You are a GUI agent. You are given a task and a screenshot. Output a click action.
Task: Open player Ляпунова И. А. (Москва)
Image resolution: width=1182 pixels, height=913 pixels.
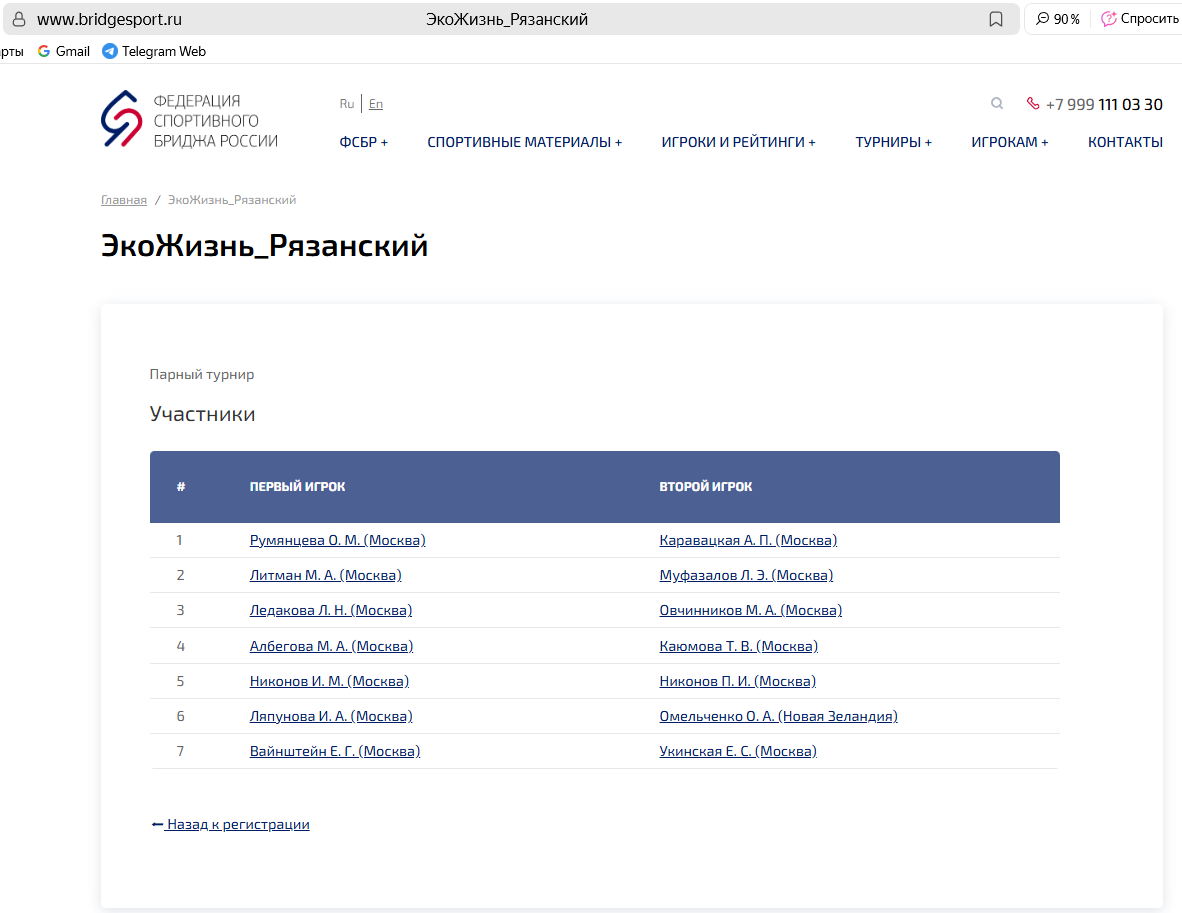click(331, 716)
